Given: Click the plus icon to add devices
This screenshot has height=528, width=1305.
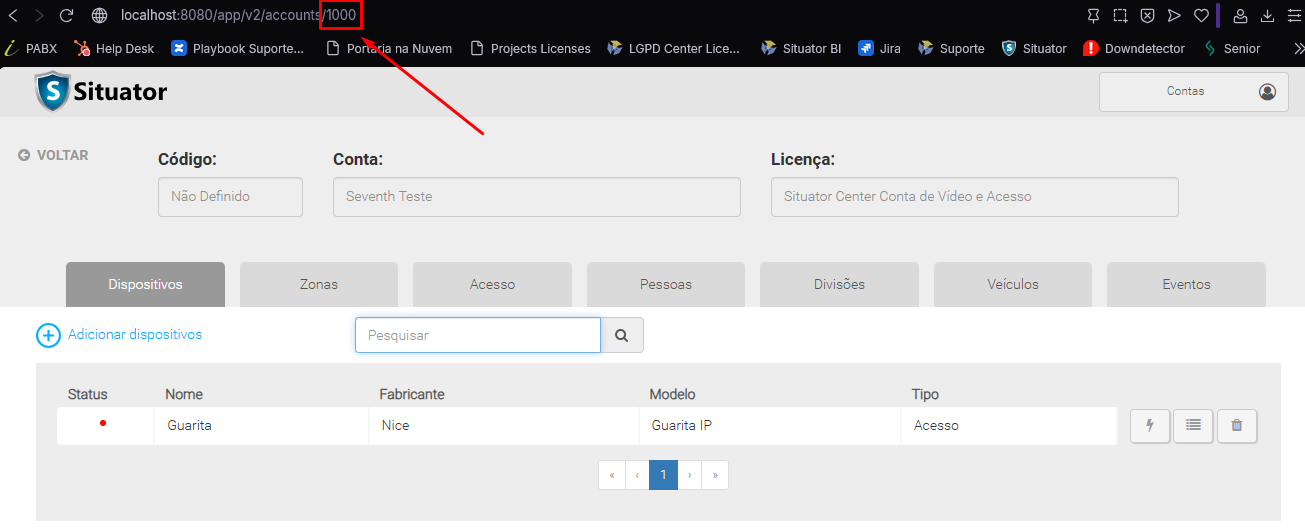Looking at the screenshot, I should point(48,336).
